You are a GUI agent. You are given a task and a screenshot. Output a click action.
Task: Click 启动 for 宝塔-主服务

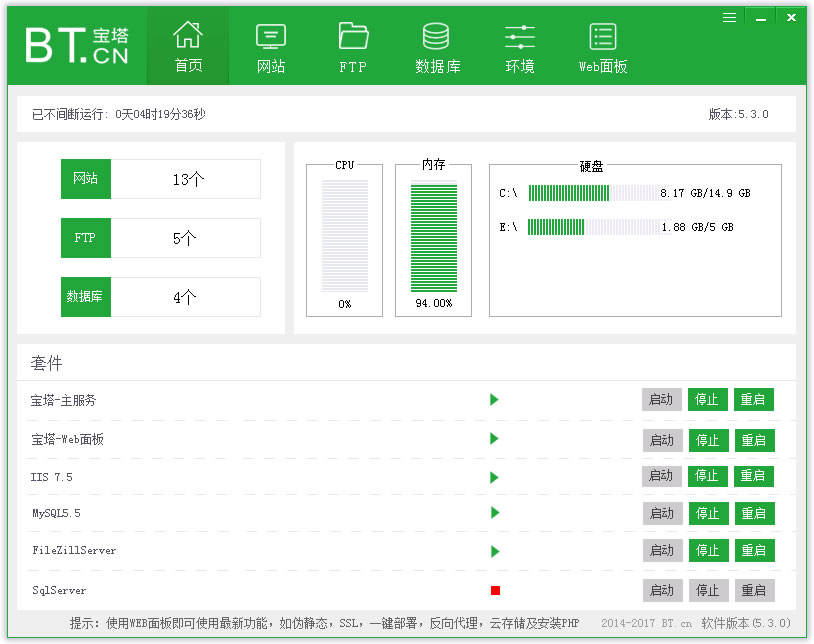[661, 400]
